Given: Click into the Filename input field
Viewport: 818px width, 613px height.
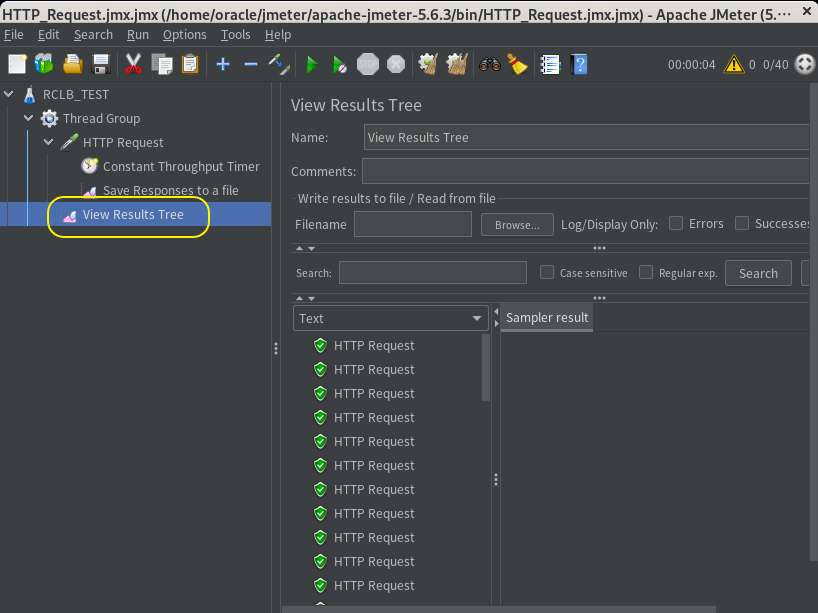Looking at the screenshot, I should click(x=412, y=224).
